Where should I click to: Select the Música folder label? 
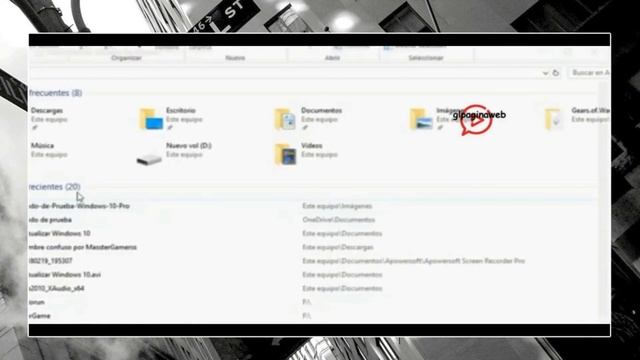(42, 145)
